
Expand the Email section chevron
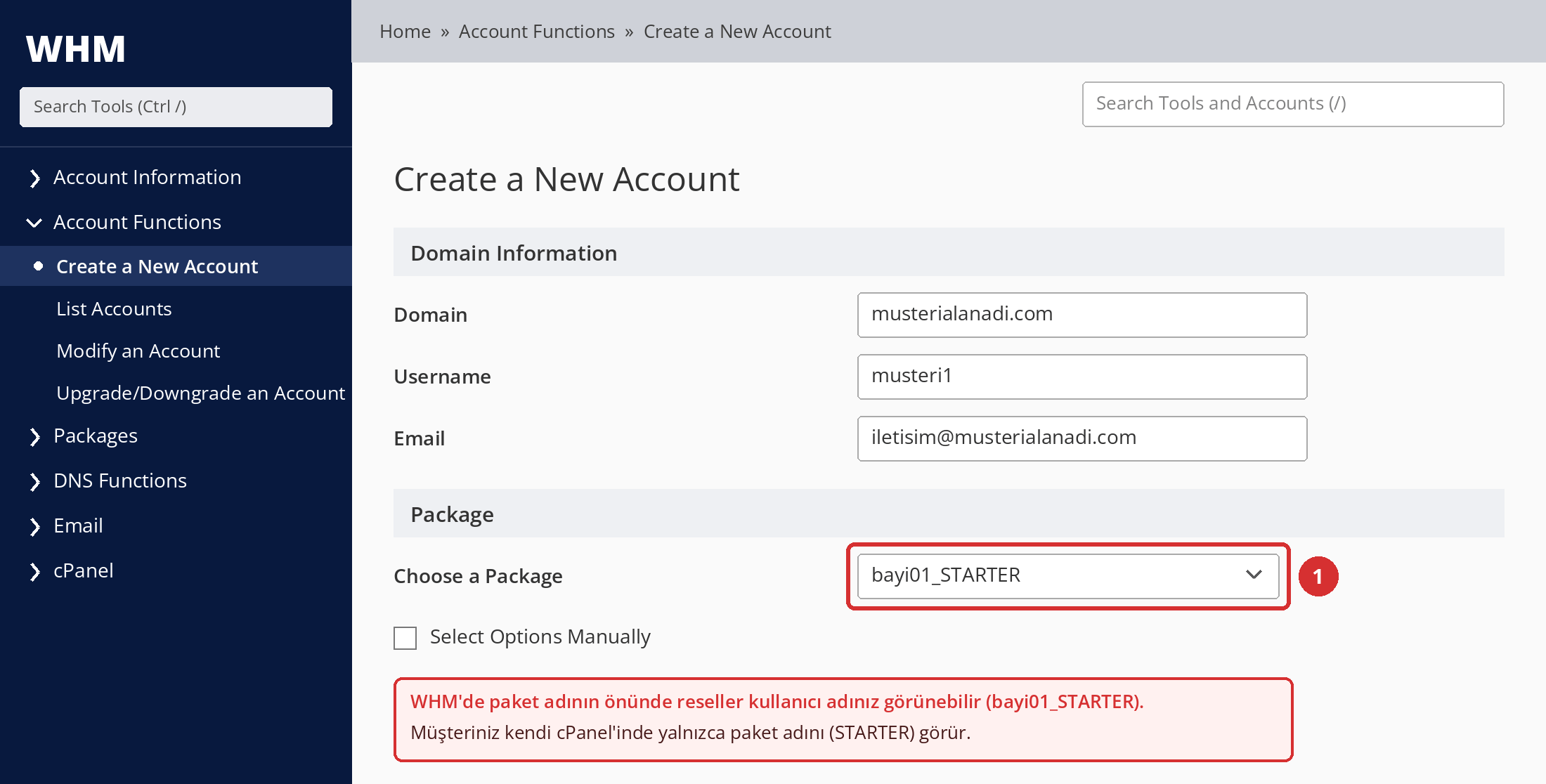(x=34, y=527)
